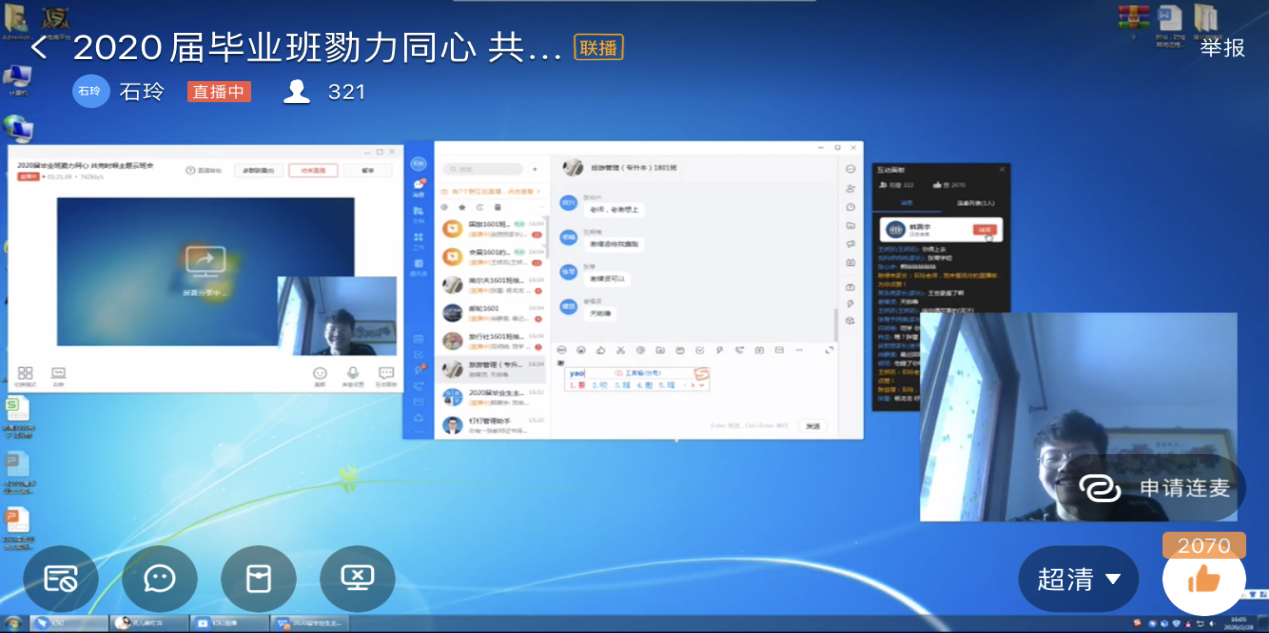Expand the 超清 quality dropdown
Image resolution: width=1269 pixels, height=633 pixels.
coord(1078,579)
